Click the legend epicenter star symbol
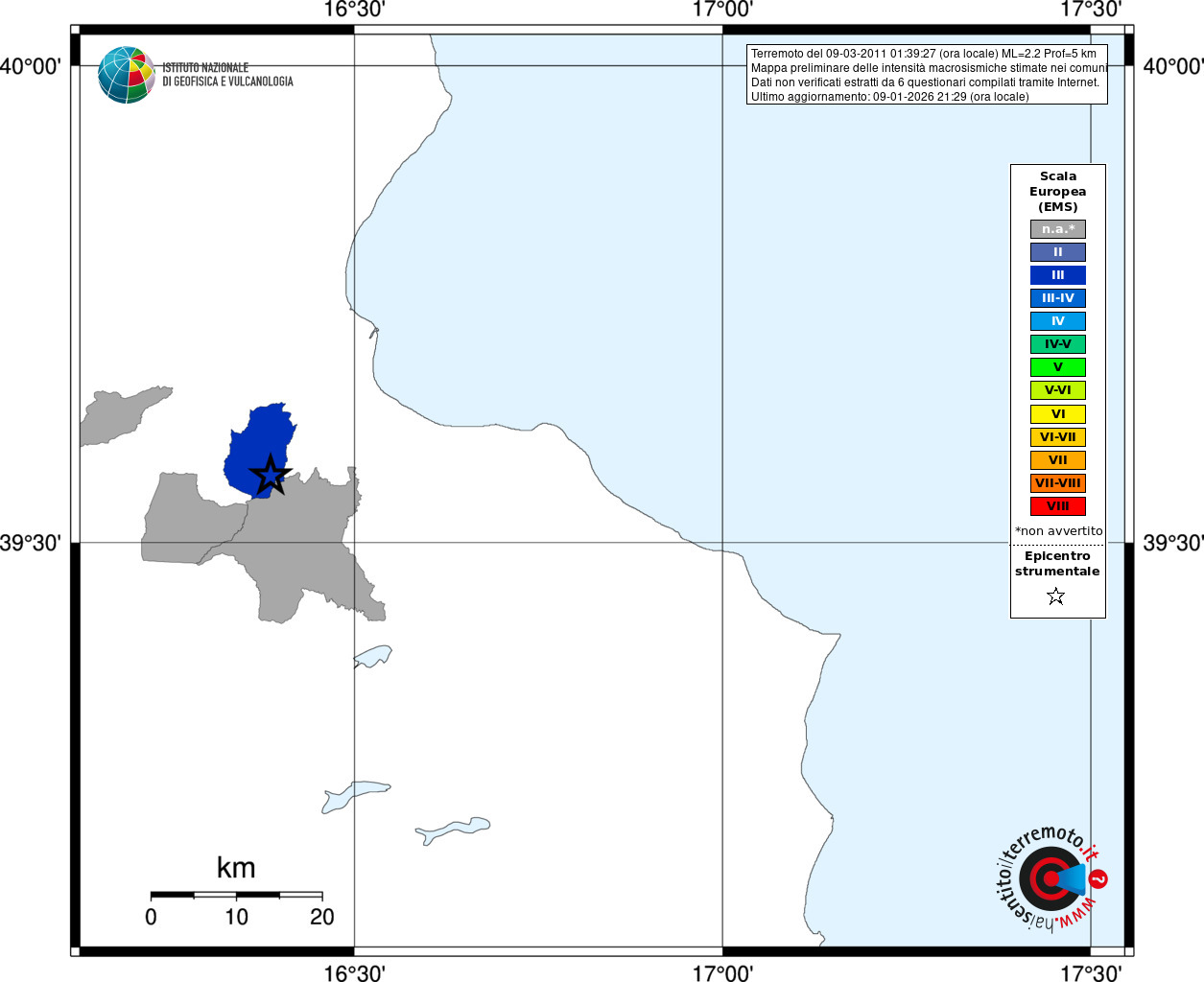This screenshot has height=982, width=1204. 1056,596
